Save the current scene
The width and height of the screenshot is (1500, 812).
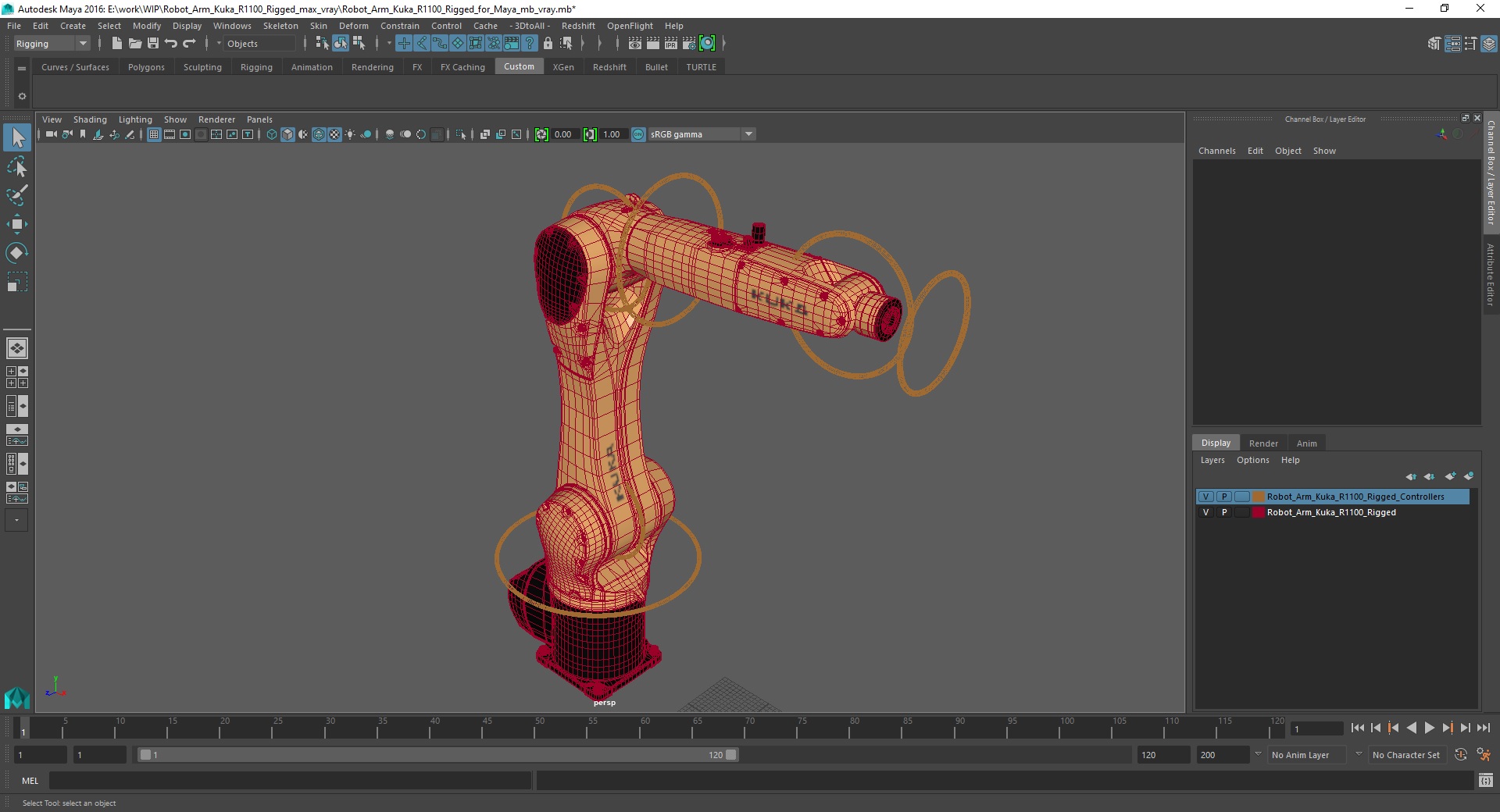pyautogui.click(x=153, y=44)
